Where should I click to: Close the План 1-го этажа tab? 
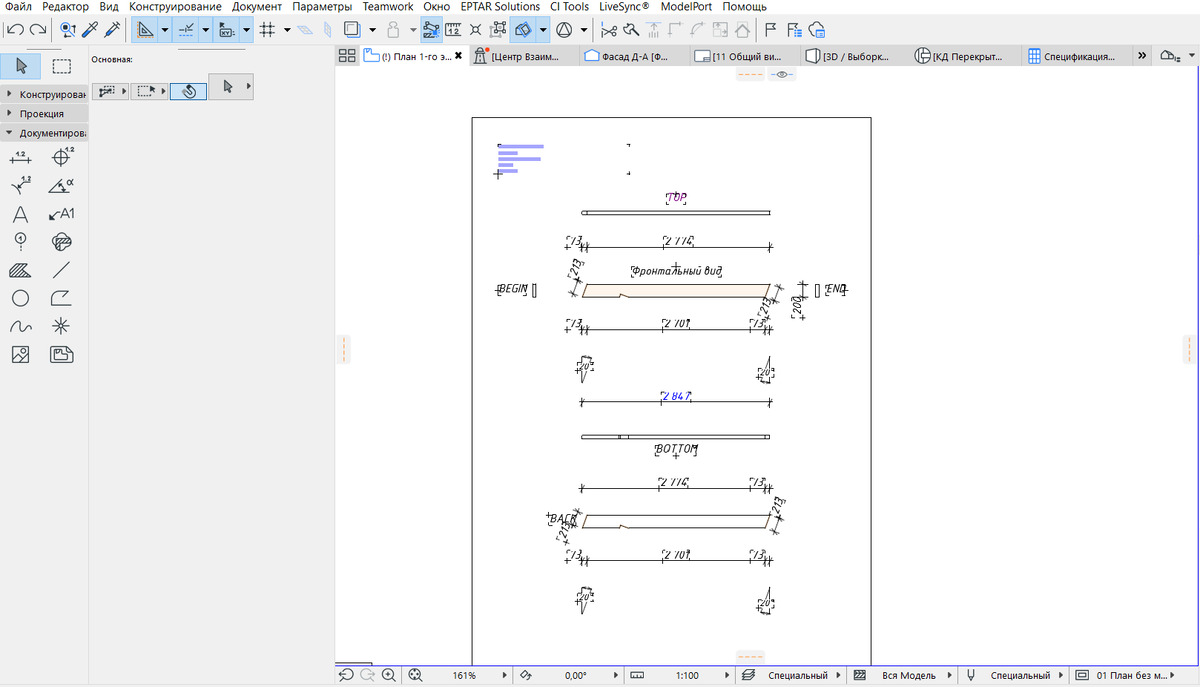(458, 56)
